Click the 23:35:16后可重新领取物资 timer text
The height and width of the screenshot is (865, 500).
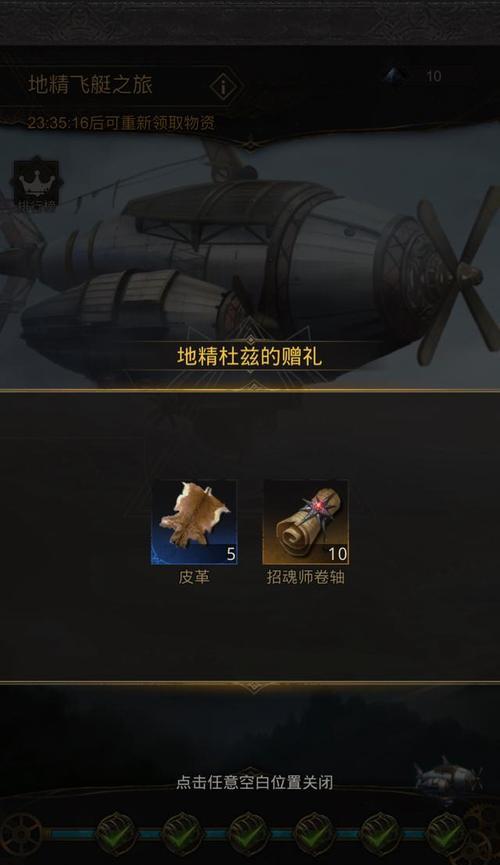(x=121, y=122)
